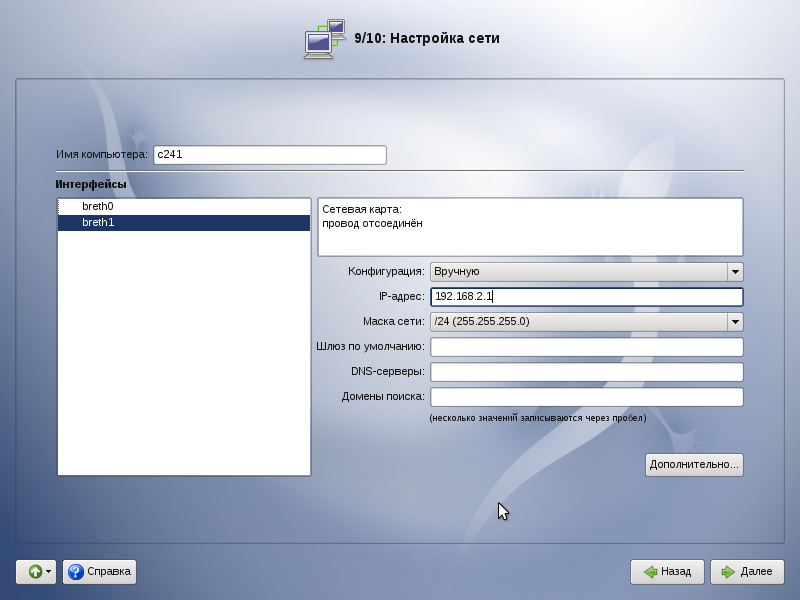Click the 9/10: Настройка сети title

(x=427, y=38)
